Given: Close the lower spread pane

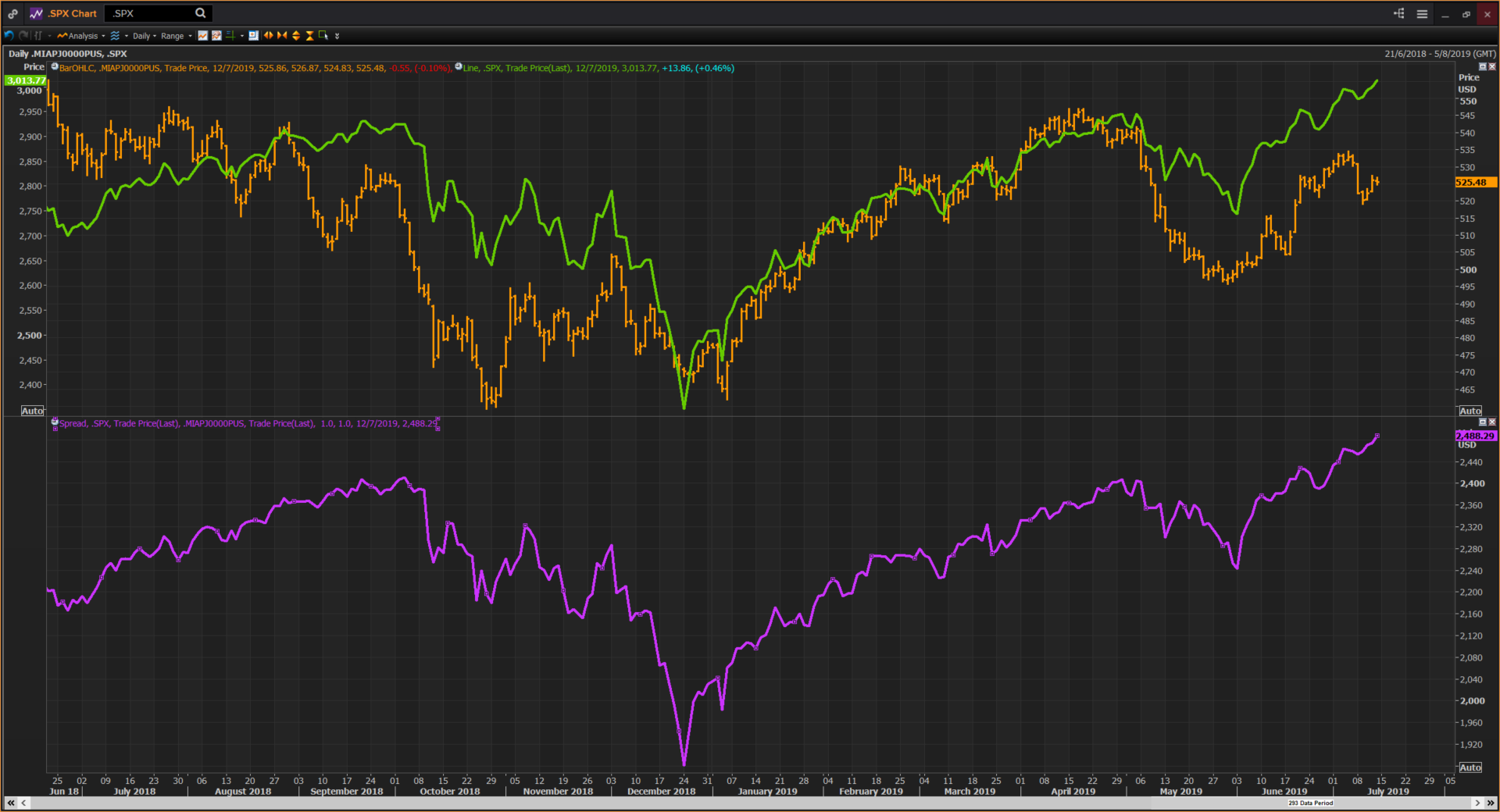Looking at the screenshot, I should point(1491,422).
